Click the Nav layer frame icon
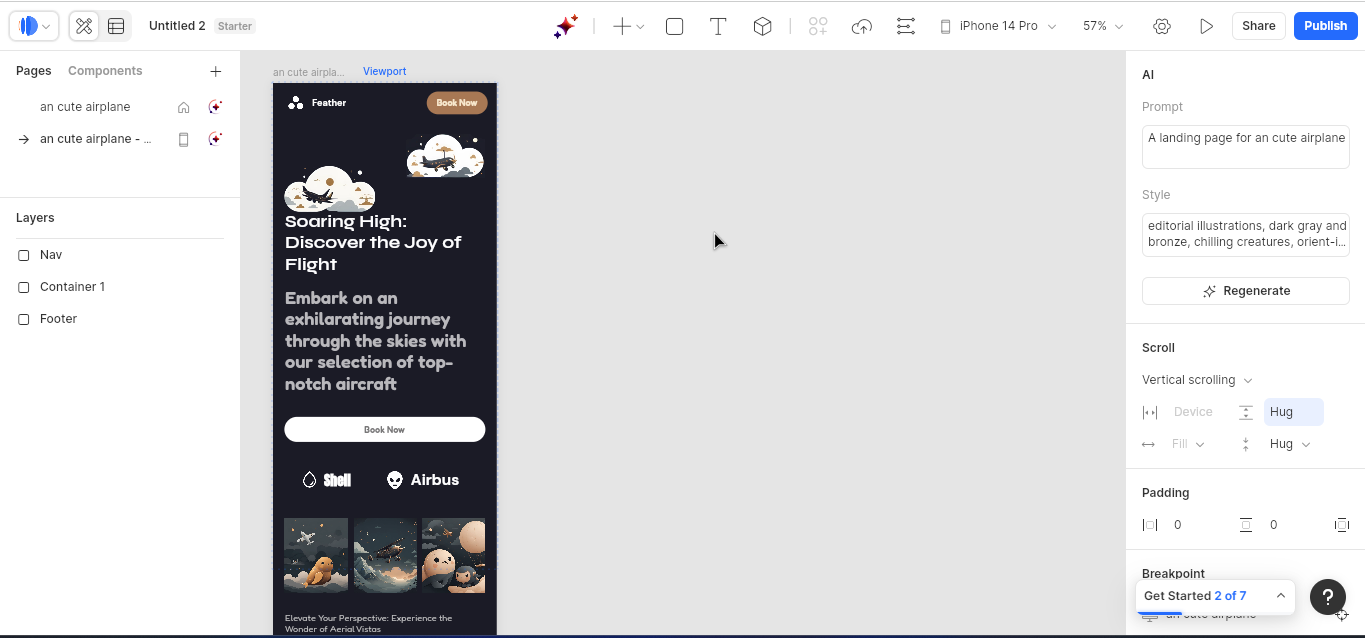 tap(24, 255)
